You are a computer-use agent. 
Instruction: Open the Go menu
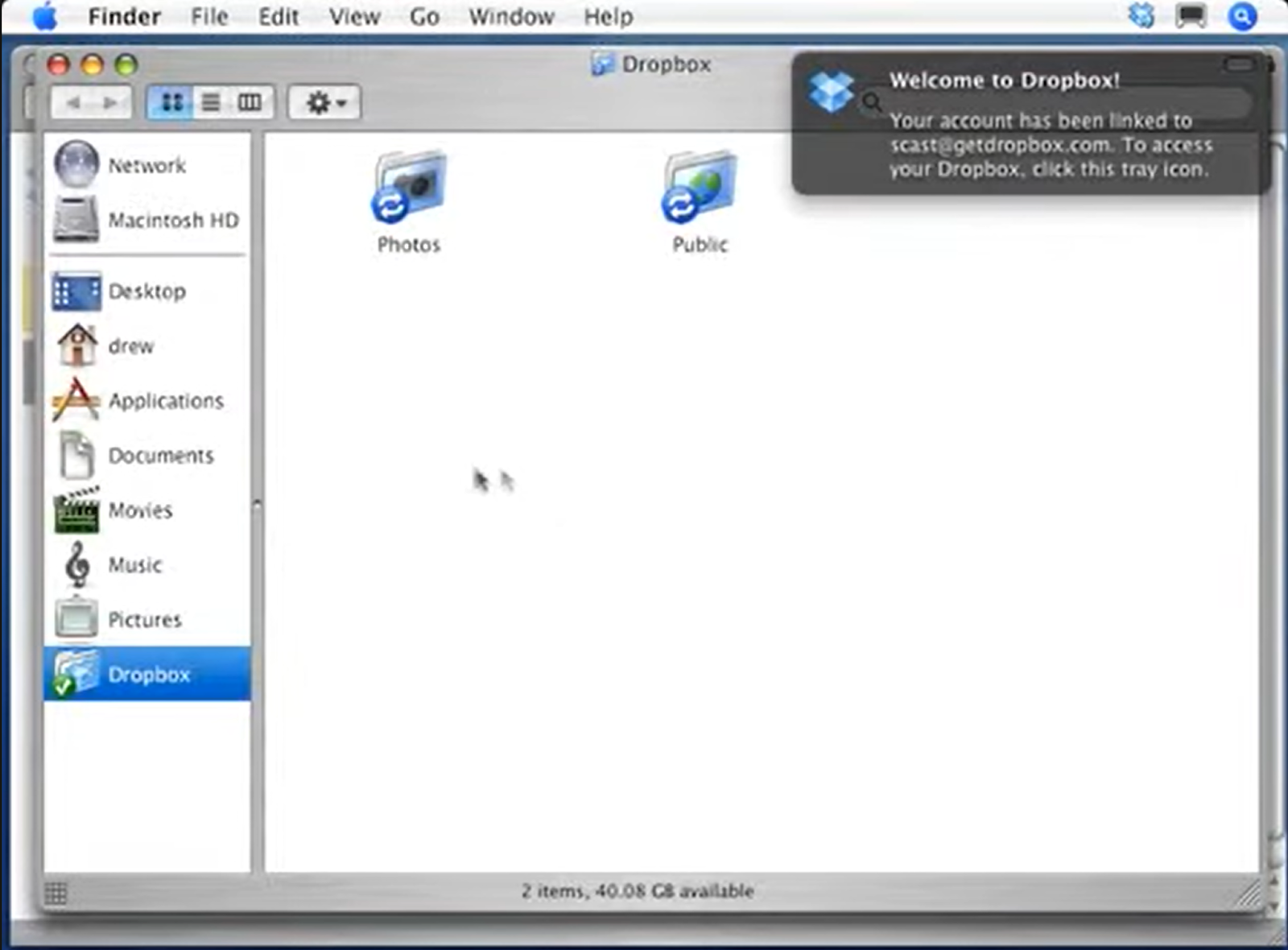[424, 16]
